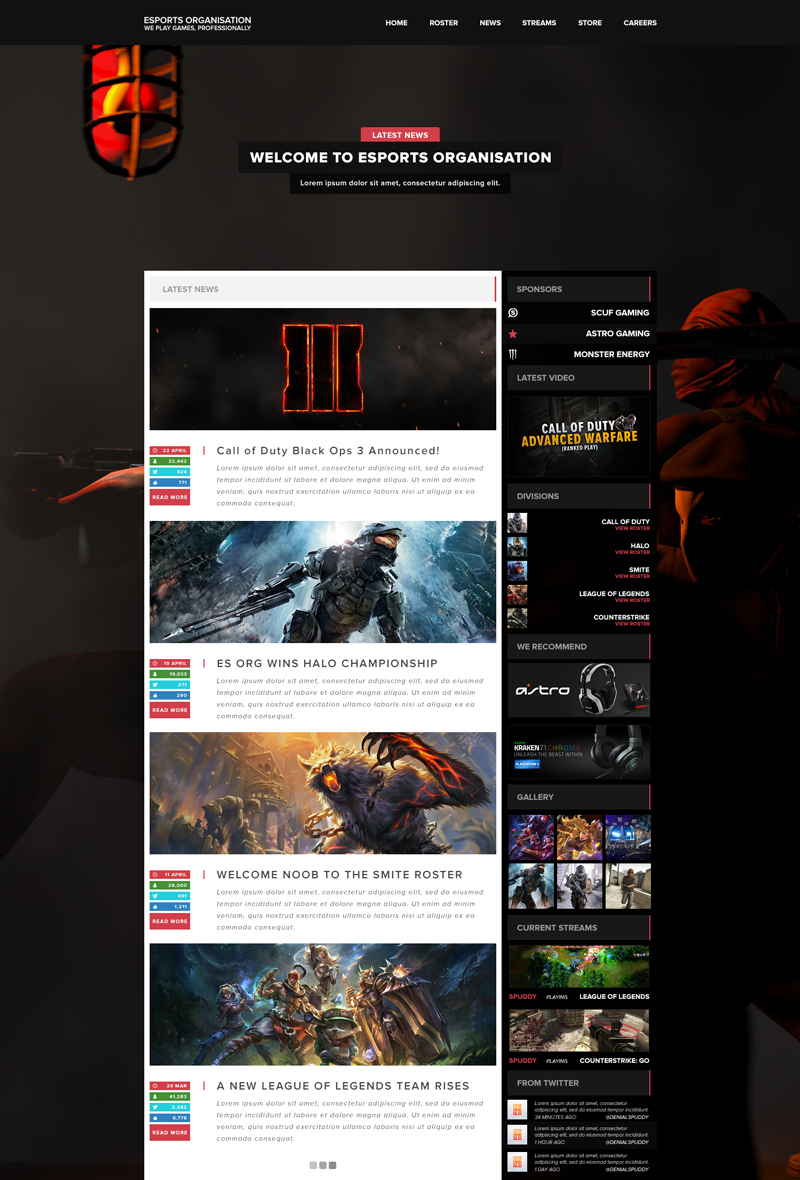
Task: Click the Astro Gaming red star icon
Action: click(513, 334)
